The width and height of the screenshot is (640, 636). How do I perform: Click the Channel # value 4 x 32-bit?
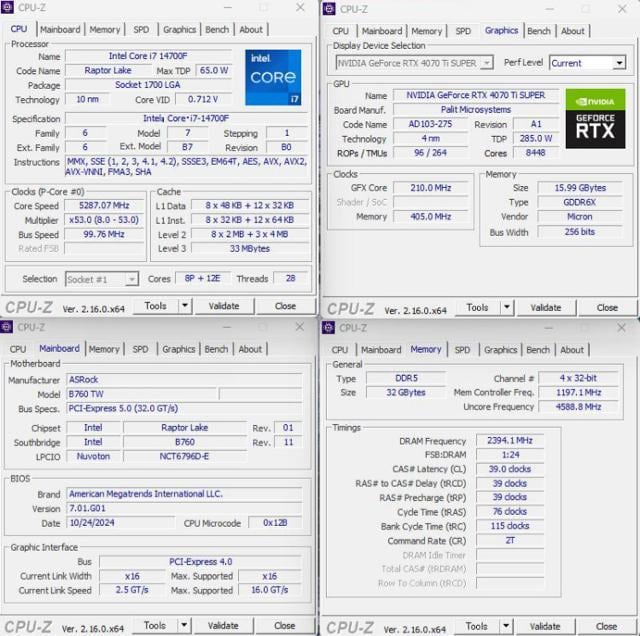578,378
